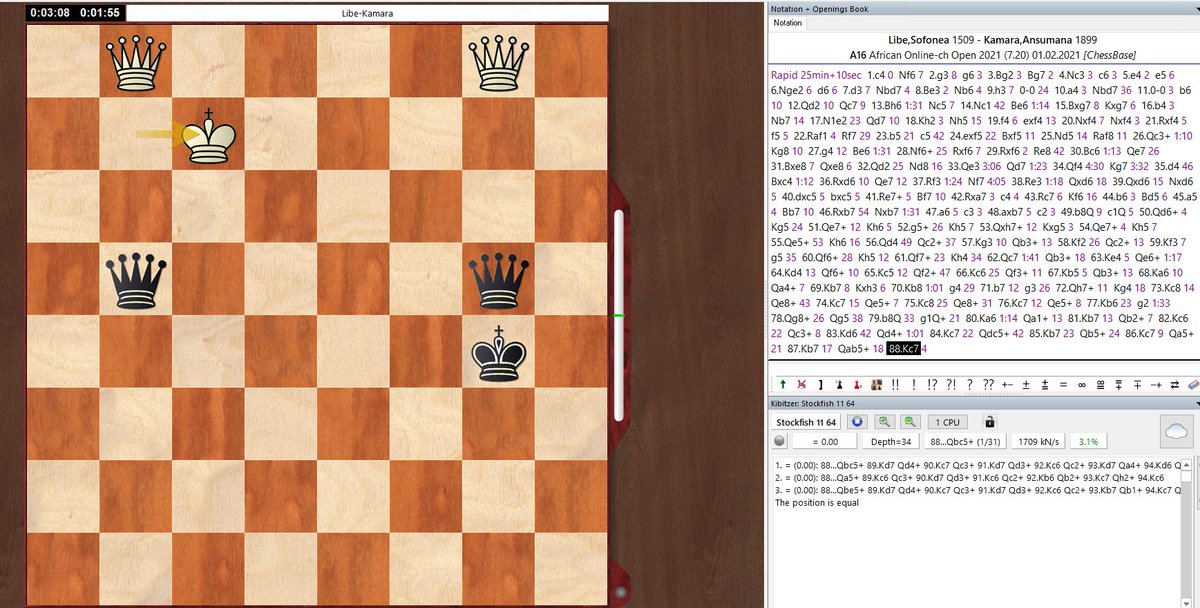Click the green promote variation arrow
Screen dimensions: 1200x608
point(782,385)
